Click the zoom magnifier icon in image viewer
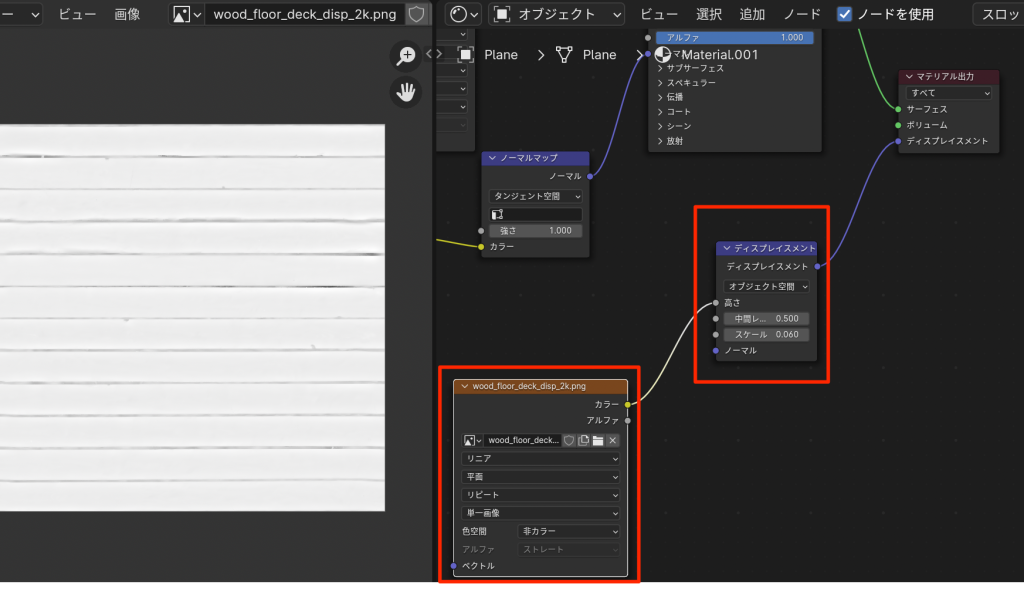The height and width of the screenshot is (608, 1024). [x=406, y=56]
